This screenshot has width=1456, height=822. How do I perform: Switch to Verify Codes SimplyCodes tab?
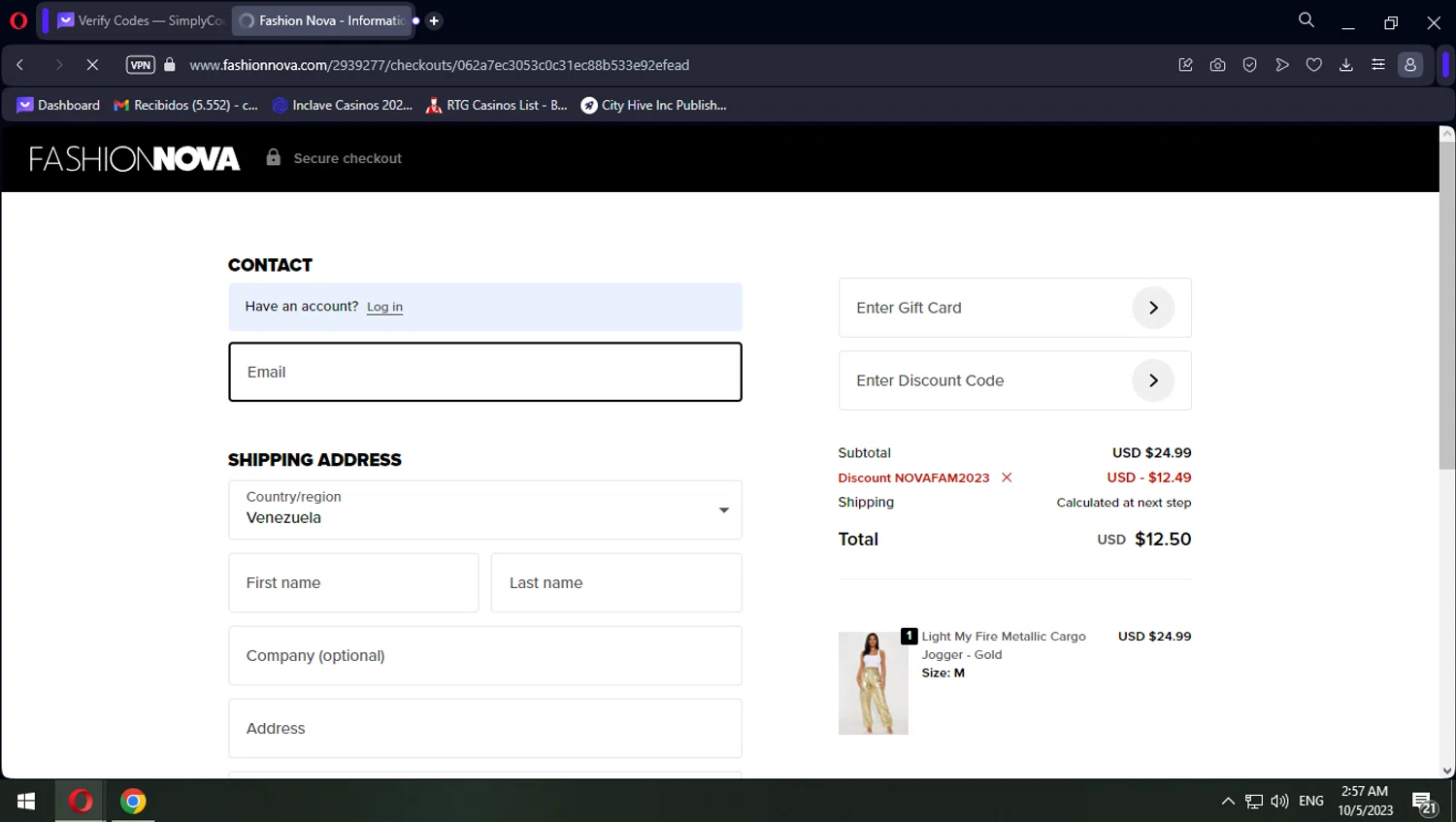pyautogui.click(x=141, y=20)
